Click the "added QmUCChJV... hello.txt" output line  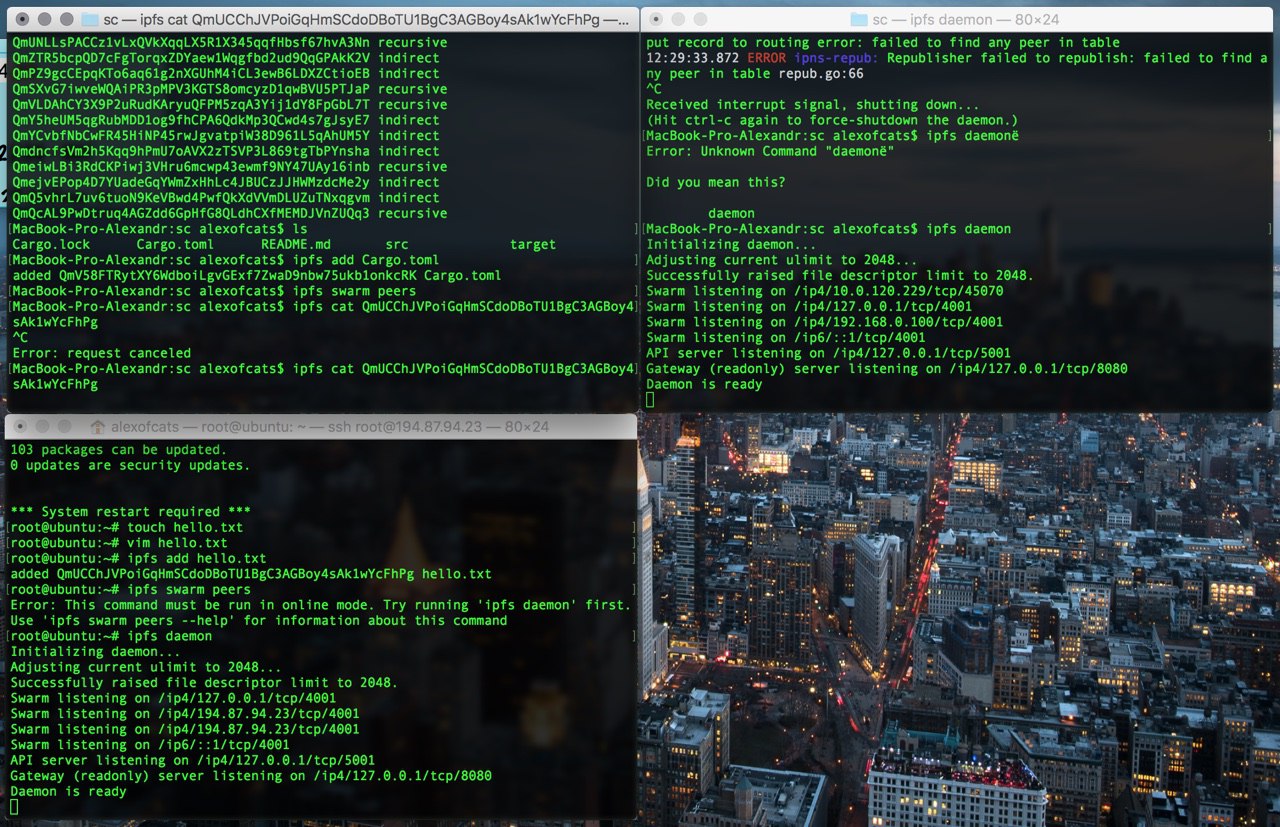coord(251,574)
